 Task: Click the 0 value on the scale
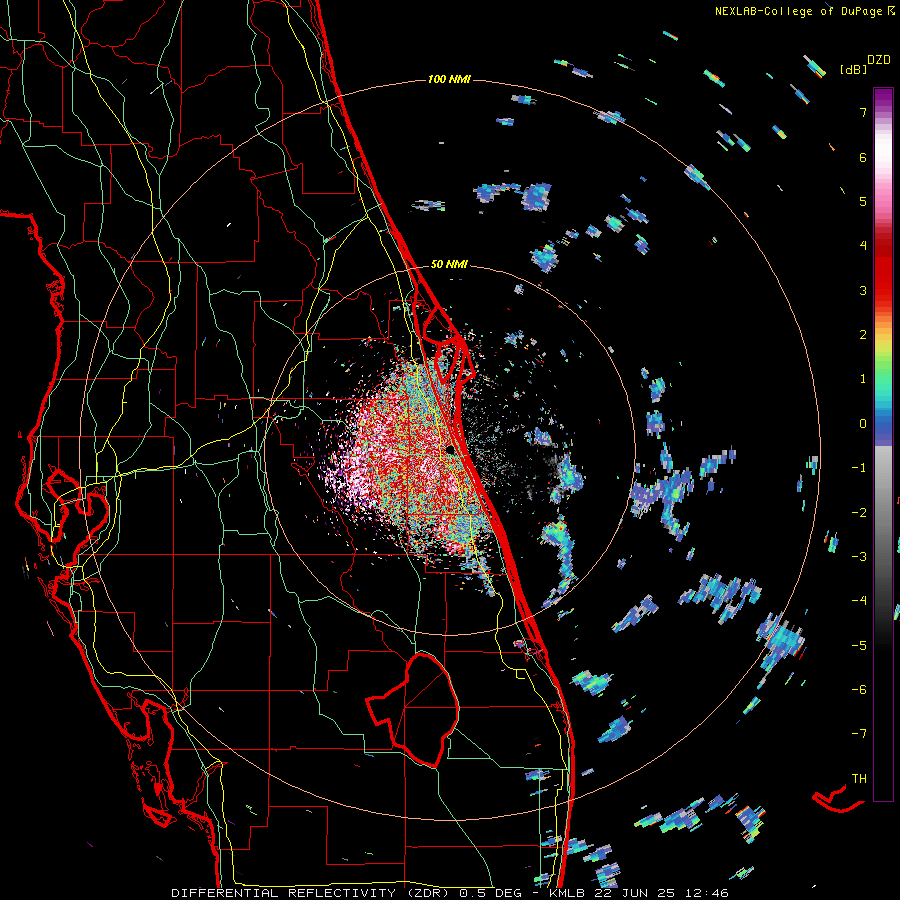coord(863,423)
